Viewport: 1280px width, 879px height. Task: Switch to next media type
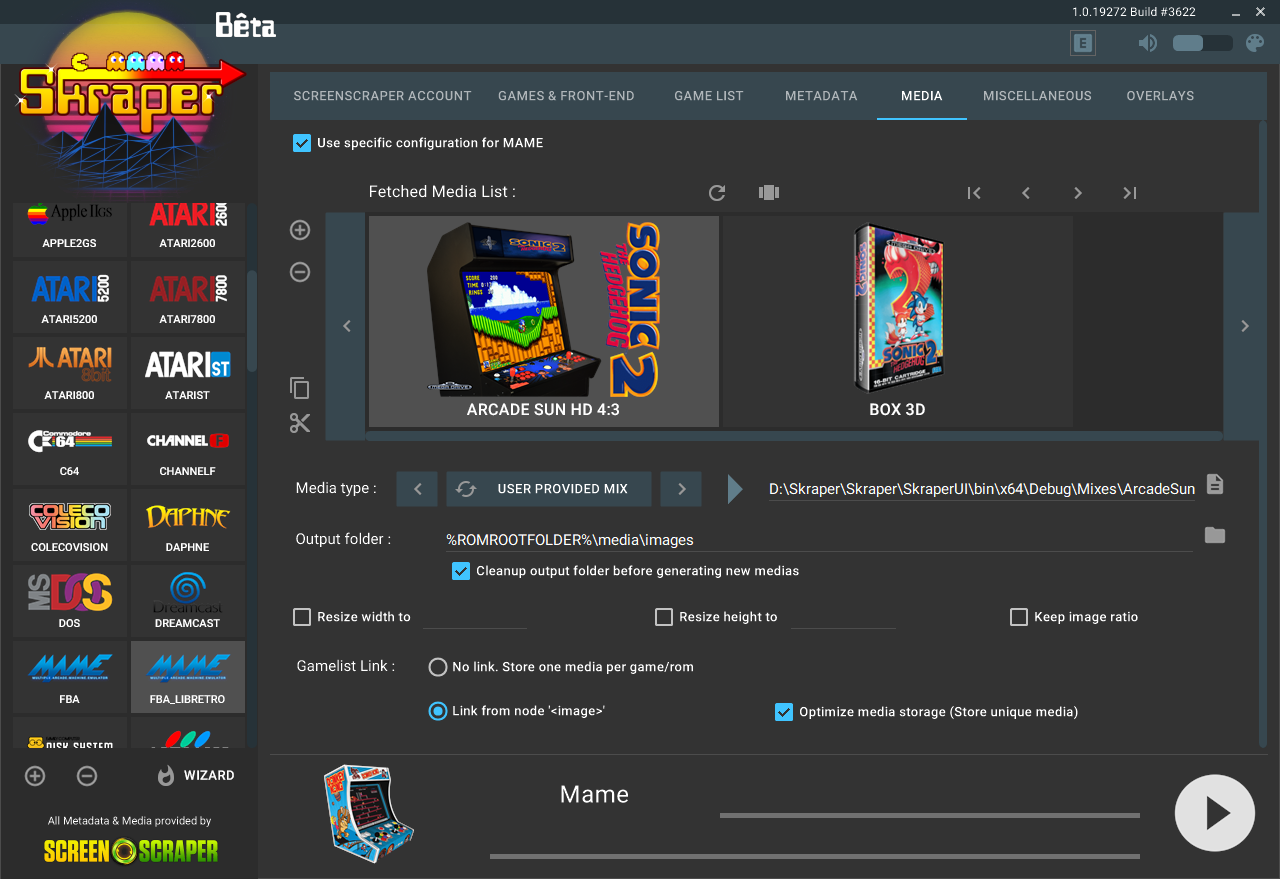click(x=681, y=489)
